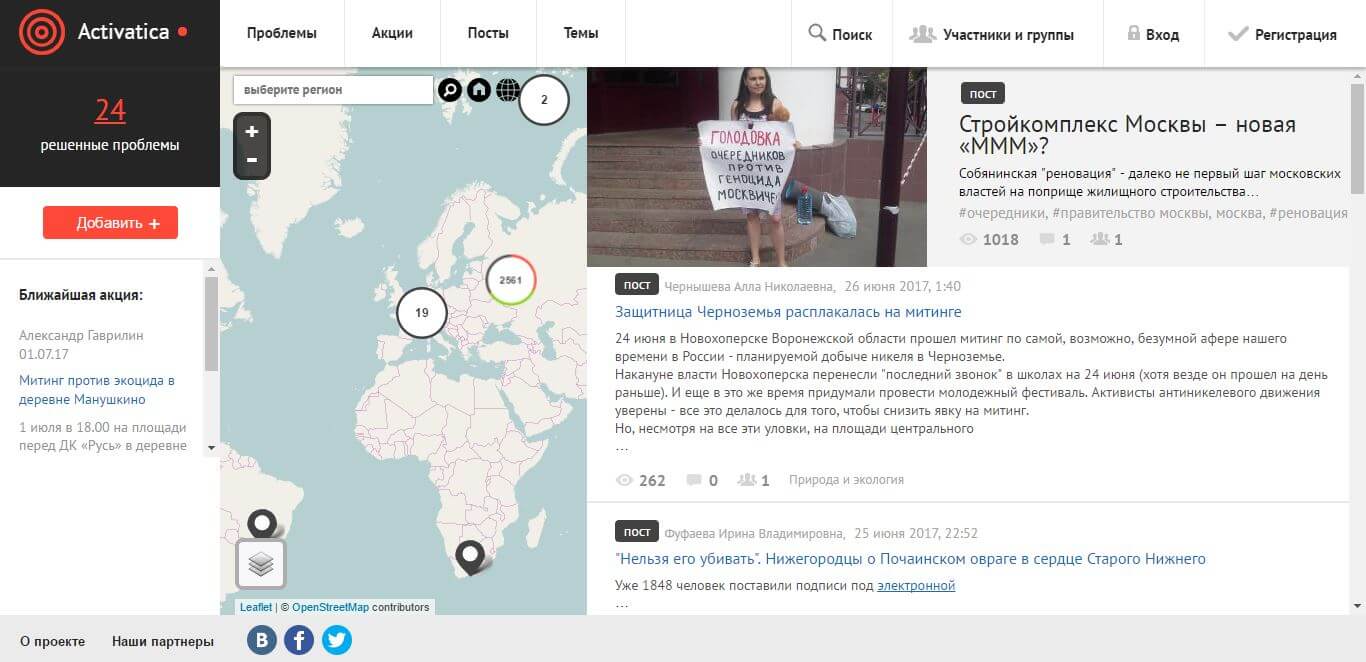1366x662 pixels.
Task: Click the map search magnifier icon
Action: pyautogui.click(x=450, y=90)
